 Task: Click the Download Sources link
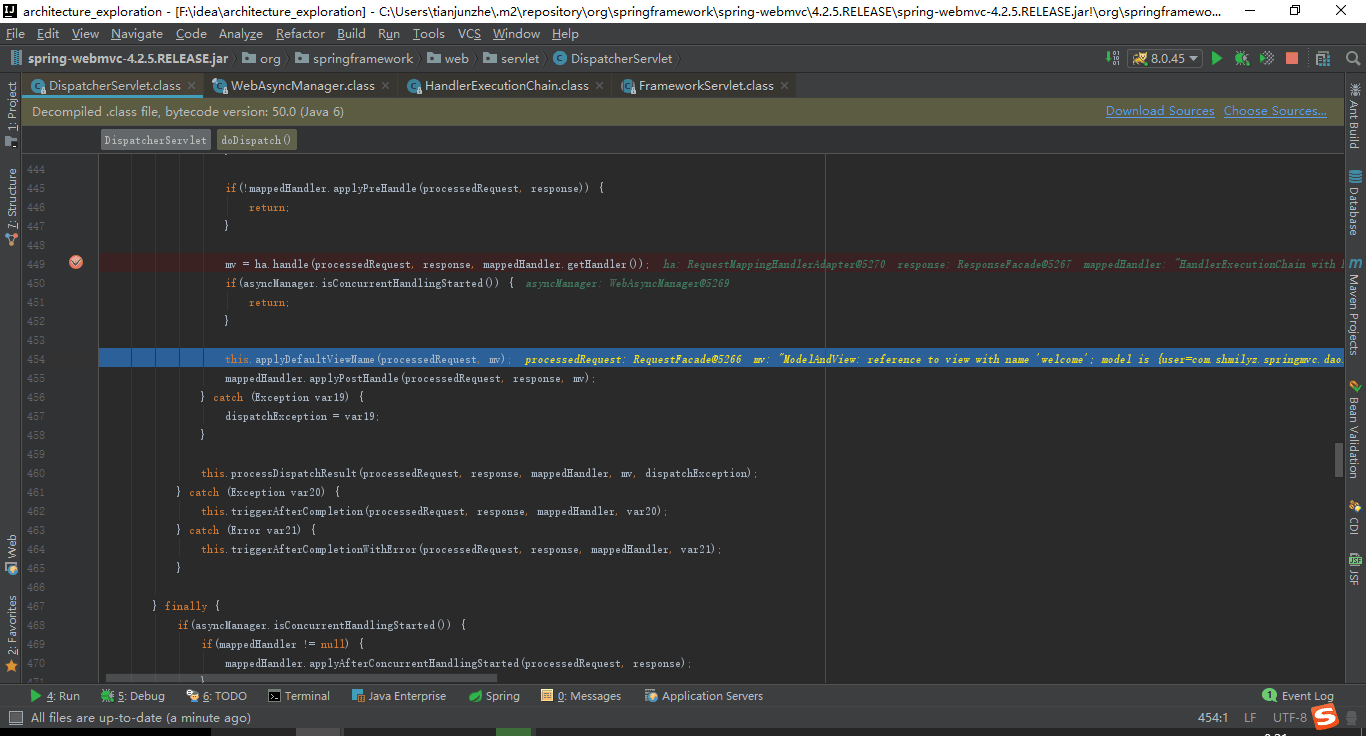coord(1160,110)
